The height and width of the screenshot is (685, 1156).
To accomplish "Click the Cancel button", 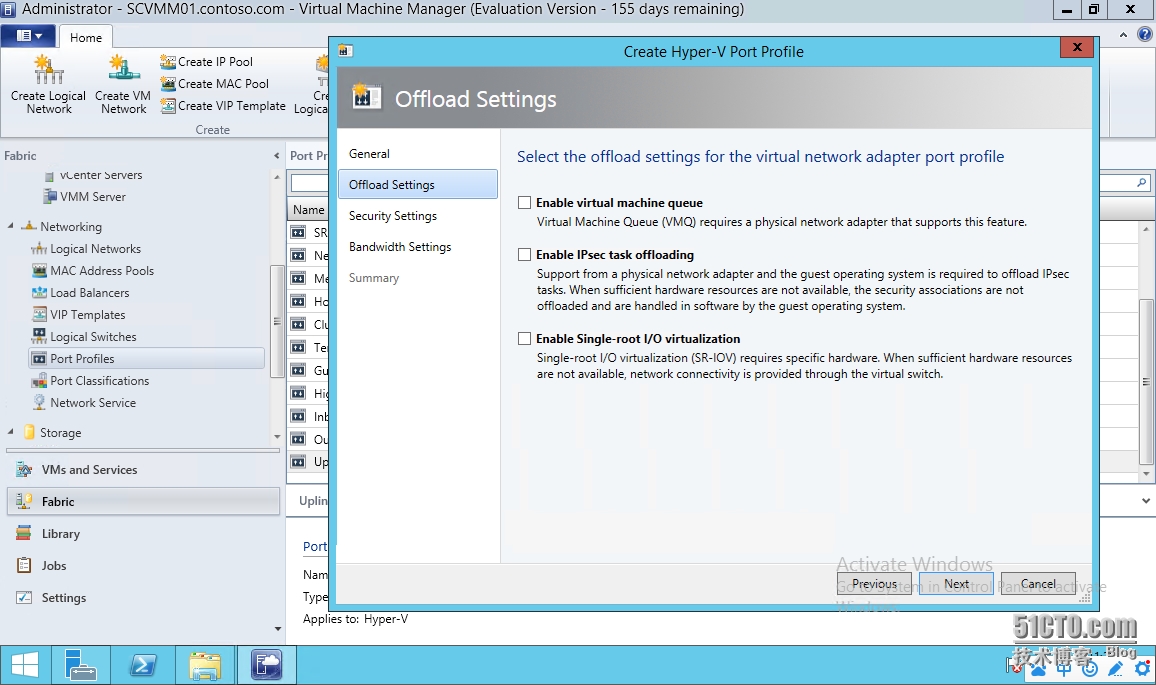I will pyautogui.click(x=1038, y=583).
